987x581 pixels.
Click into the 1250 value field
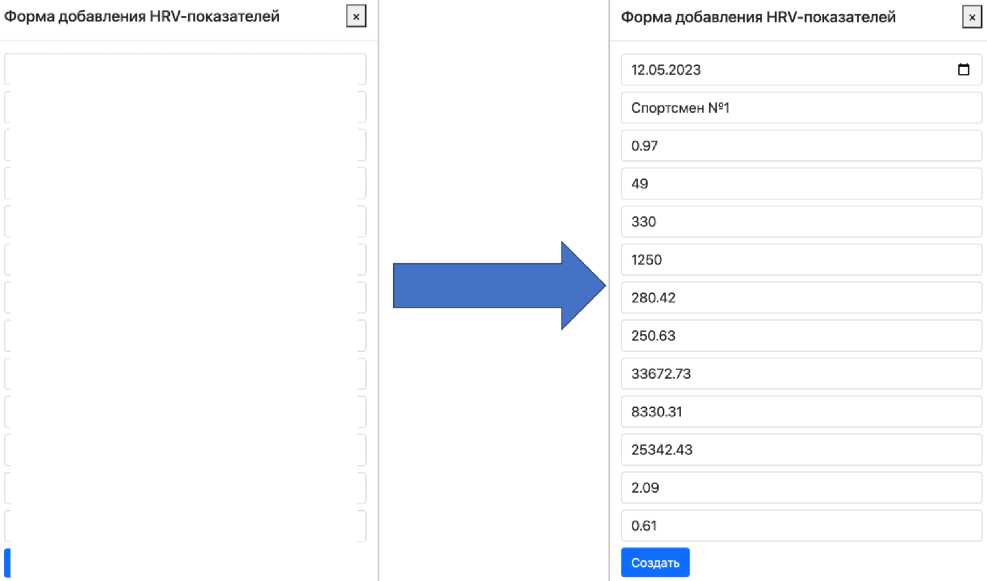(x=800, y=260)
